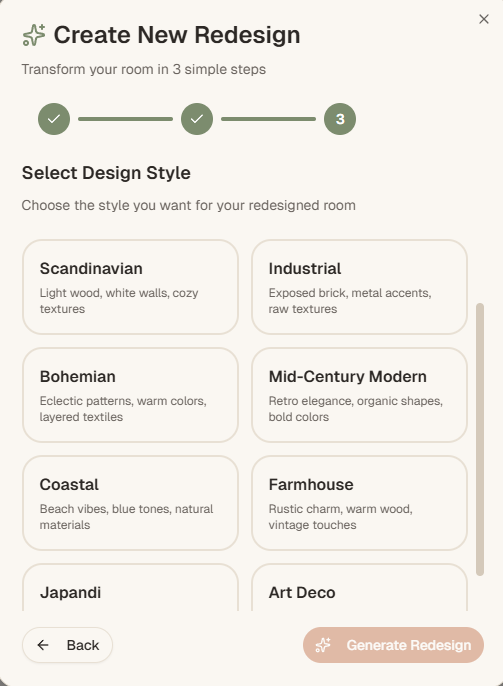503x686 pixels.
Task: Click the 'Select Design Style' heading
Action: pyautogui.click(x=106, y=173)
